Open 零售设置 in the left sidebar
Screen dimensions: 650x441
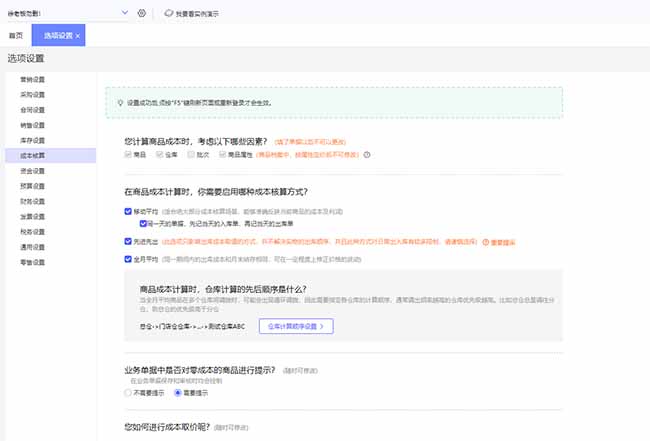pyautogui.click(x=33, y=262)
